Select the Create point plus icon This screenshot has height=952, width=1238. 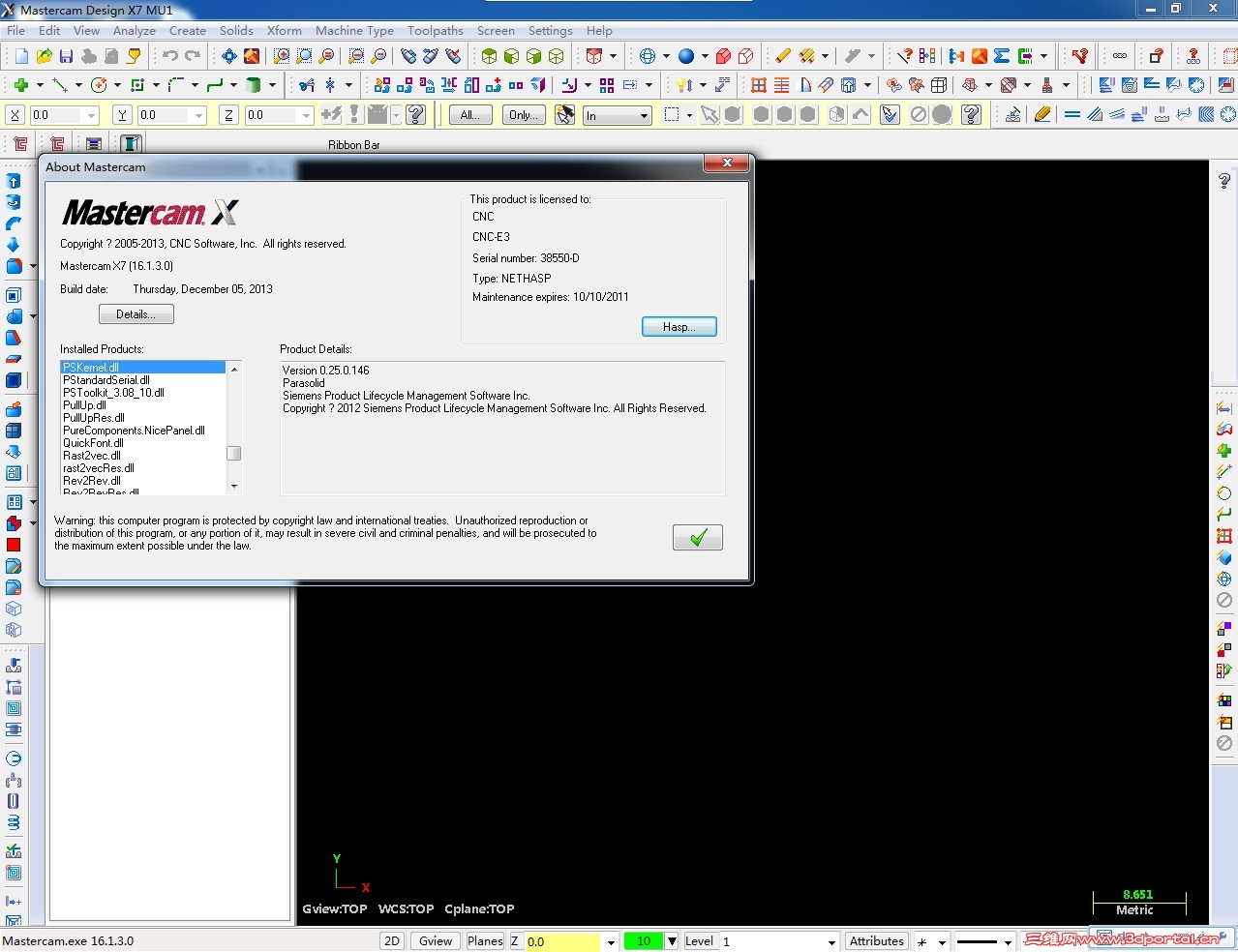[x=20, y=85]
